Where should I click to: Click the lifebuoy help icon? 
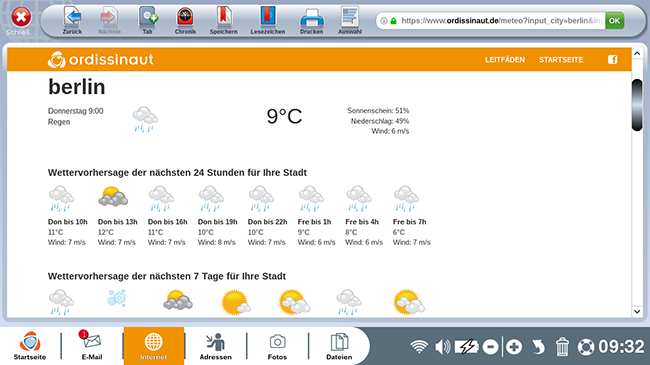[x=586, y=347]
